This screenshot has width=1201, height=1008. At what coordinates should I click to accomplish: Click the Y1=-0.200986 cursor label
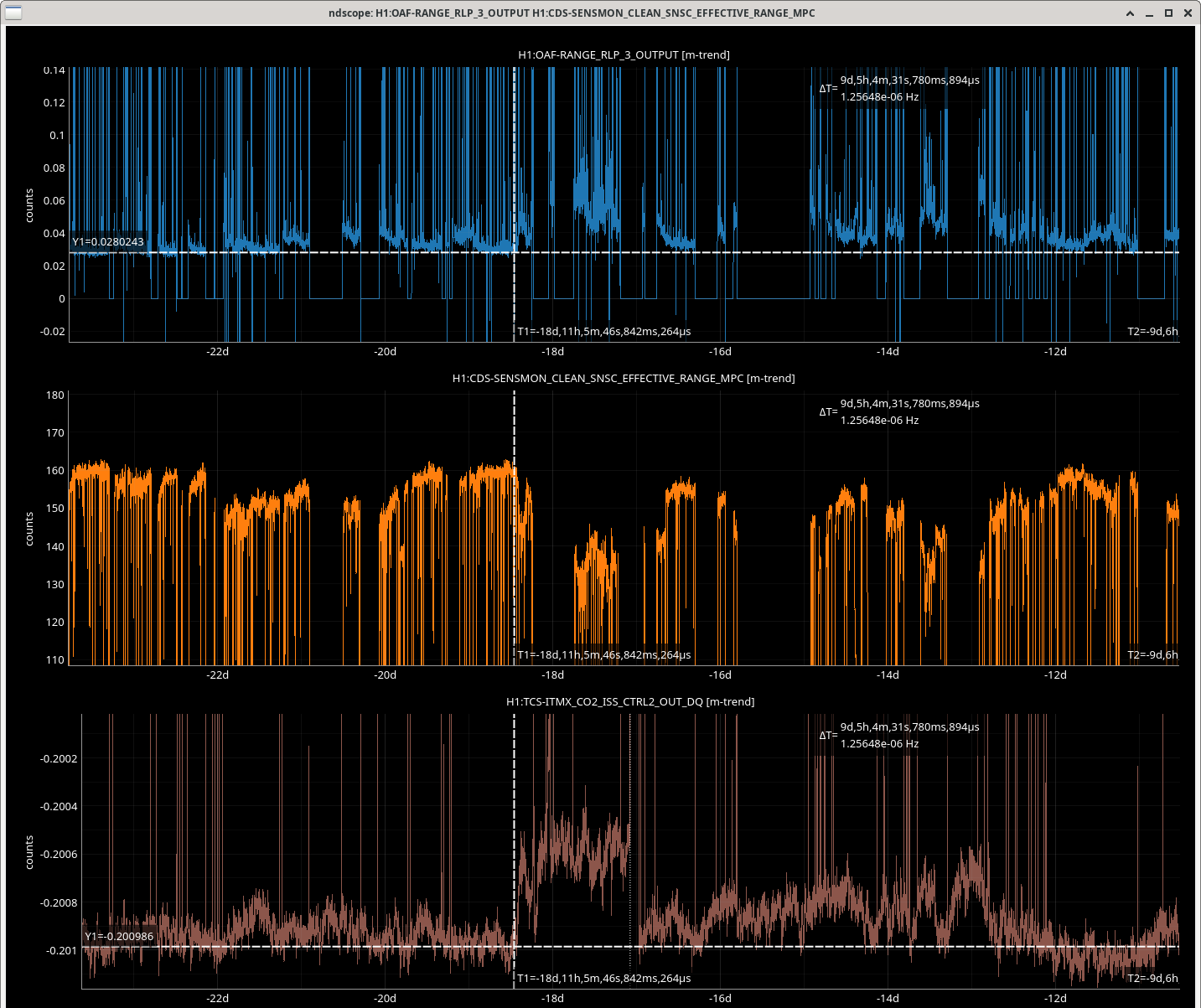coord(119,937)
